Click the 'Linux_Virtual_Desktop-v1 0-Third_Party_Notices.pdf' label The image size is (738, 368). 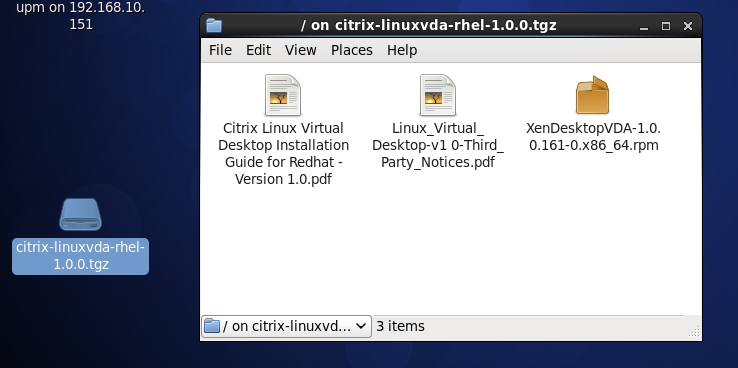[x=438, y=145]
